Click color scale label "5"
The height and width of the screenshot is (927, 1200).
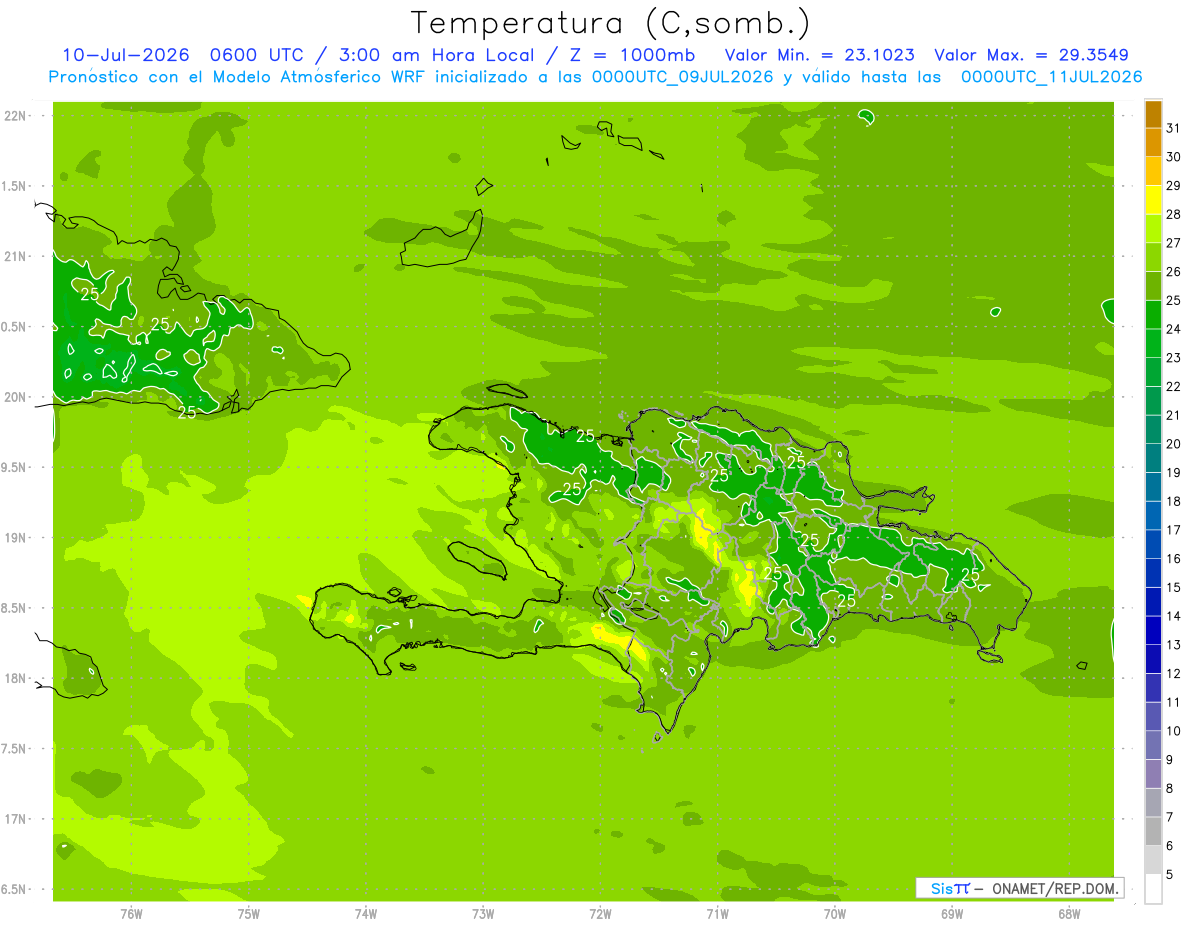(1170, 874)
